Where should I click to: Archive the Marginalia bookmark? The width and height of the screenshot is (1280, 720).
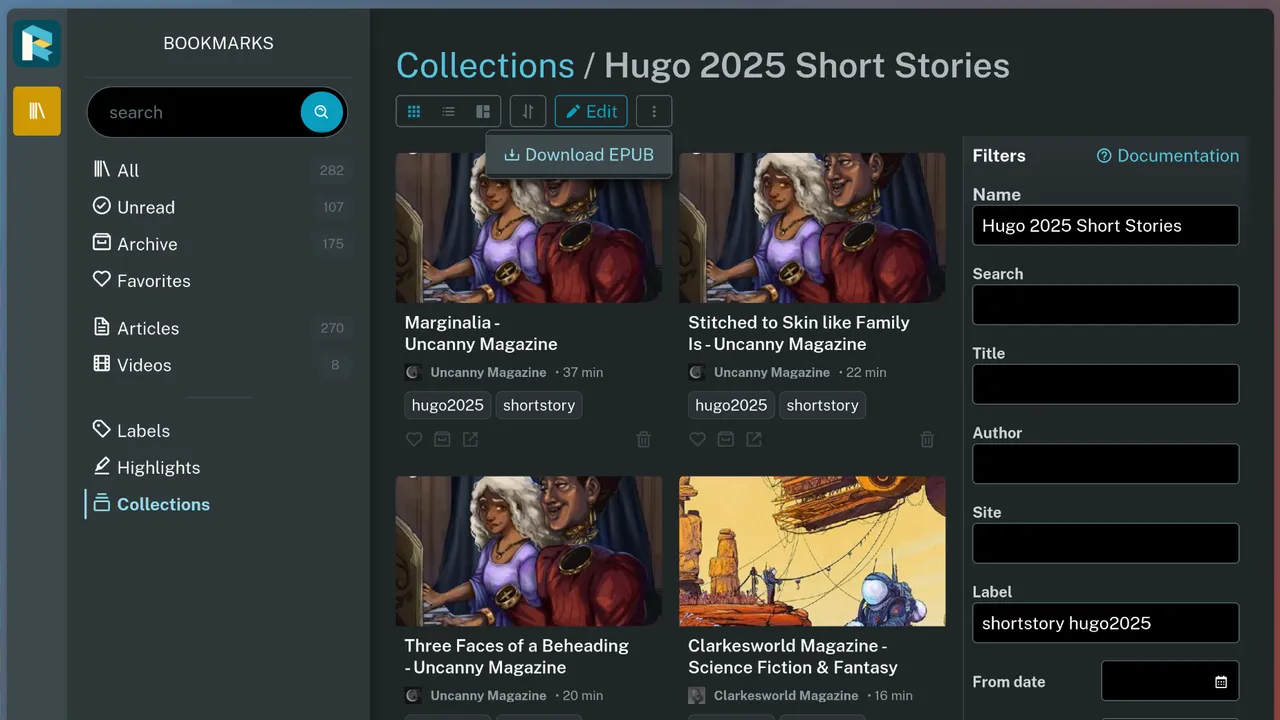coord(442,439)
